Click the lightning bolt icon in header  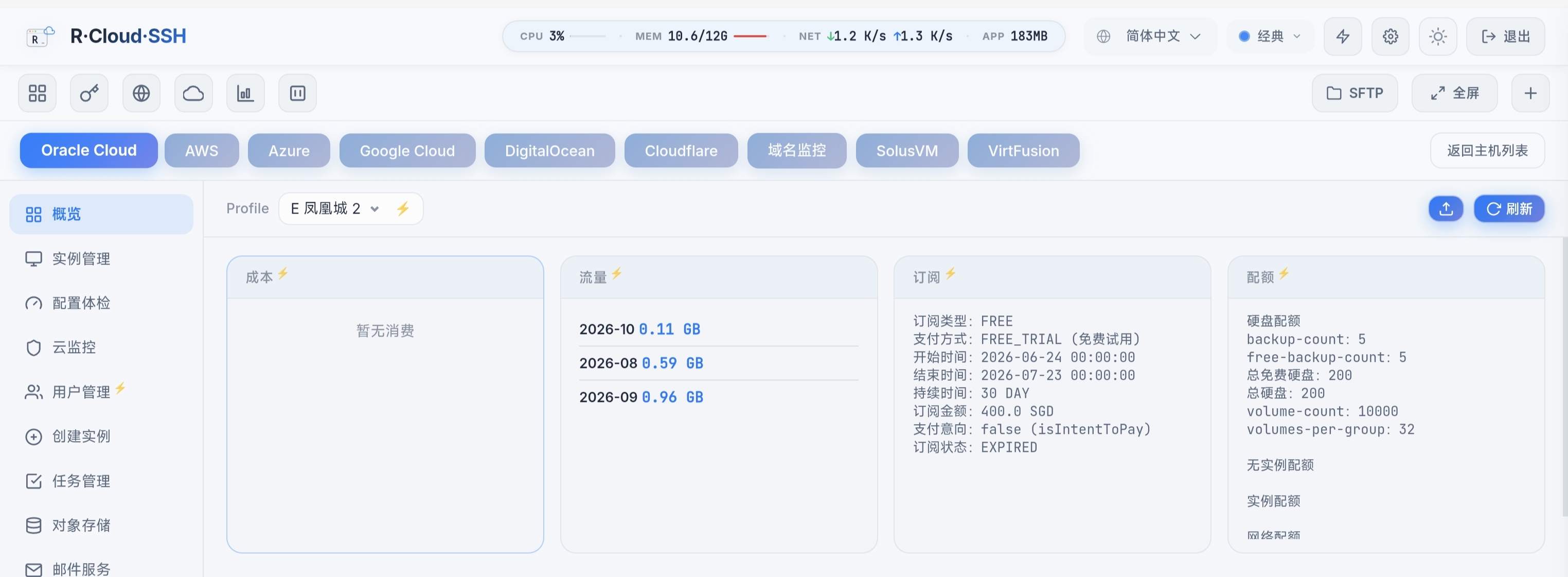pos(1343,37)
